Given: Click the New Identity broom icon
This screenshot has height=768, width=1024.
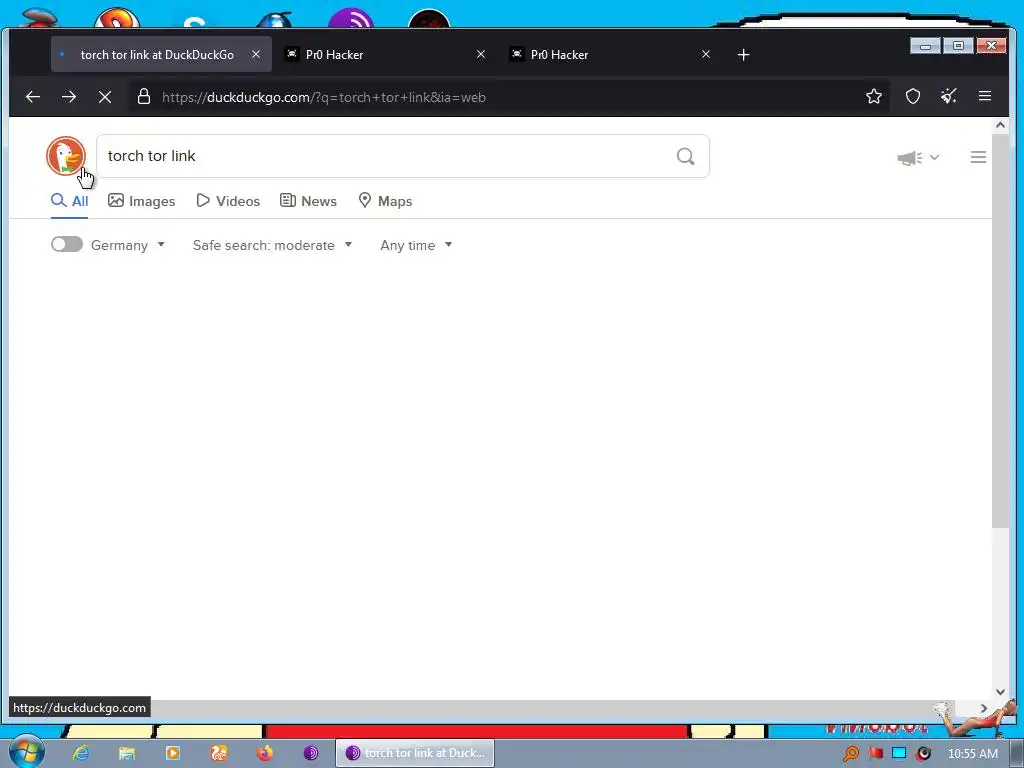Looking at the screenshot, I should pyautogui.click(x=949, y=97).
